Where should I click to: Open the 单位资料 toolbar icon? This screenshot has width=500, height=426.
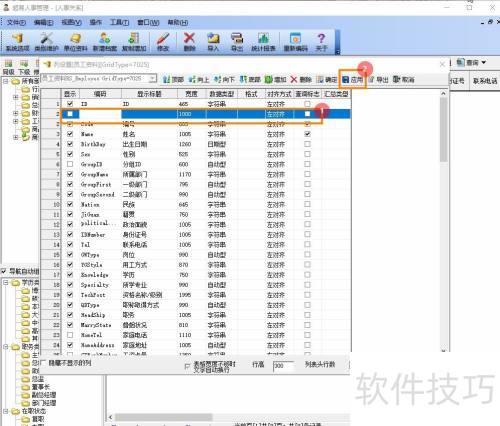click(75, 42)
